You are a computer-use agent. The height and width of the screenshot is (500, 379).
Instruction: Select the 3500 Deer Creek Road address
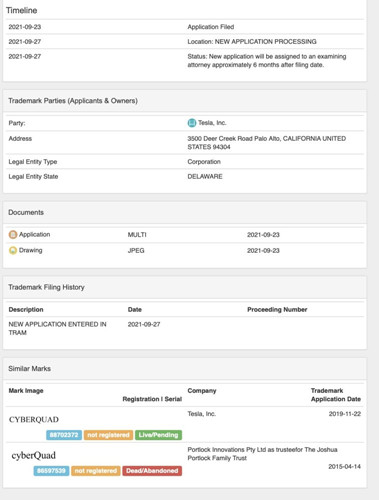tap(267, 143)
